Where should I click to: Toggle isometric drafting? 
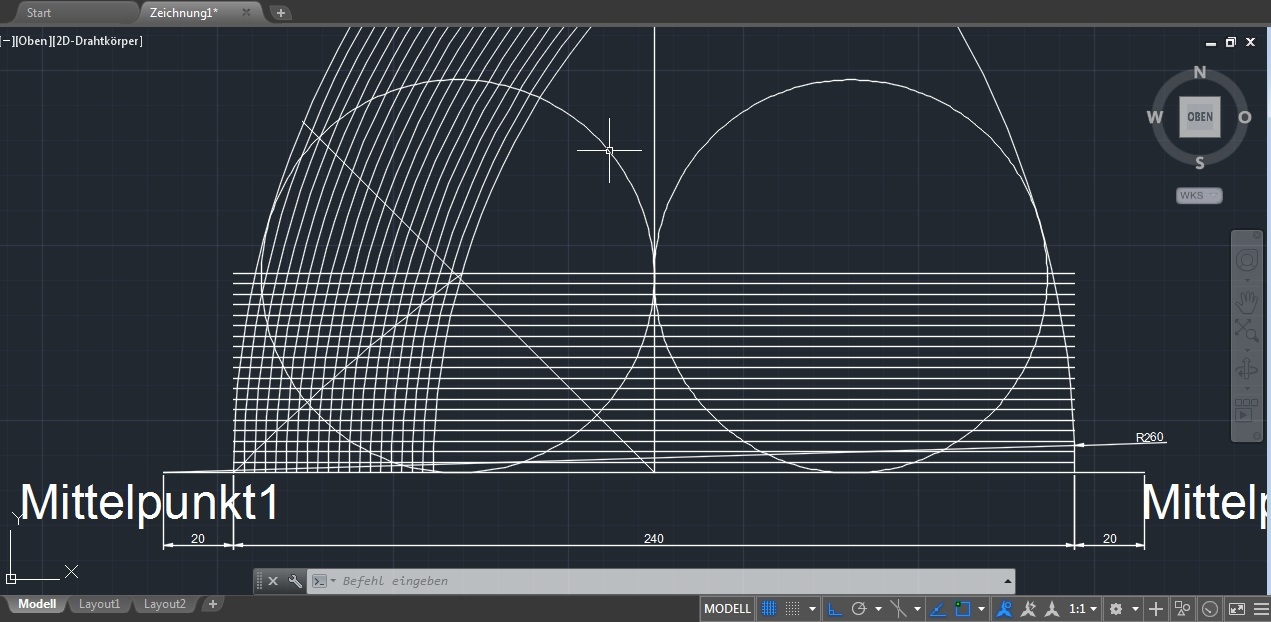coord(899,608)
